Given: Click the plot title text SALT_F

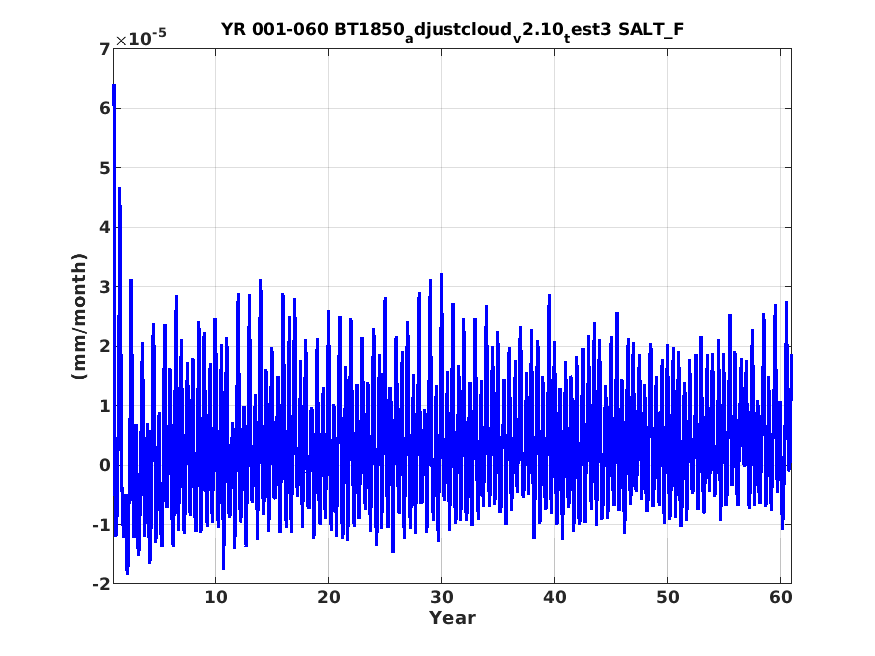Looking at the screenshot, I should pos(651,28).
